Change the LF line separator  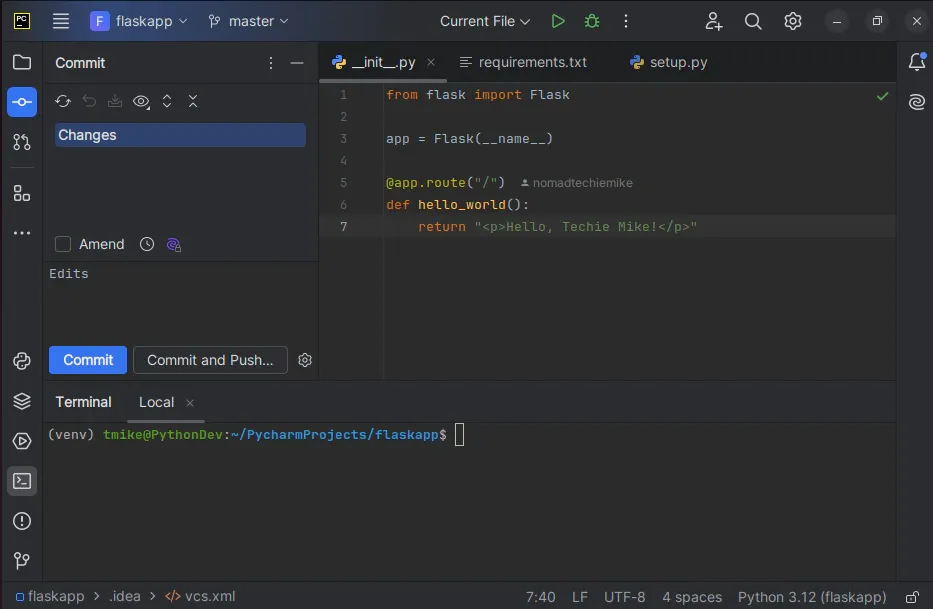pos(580,597)
